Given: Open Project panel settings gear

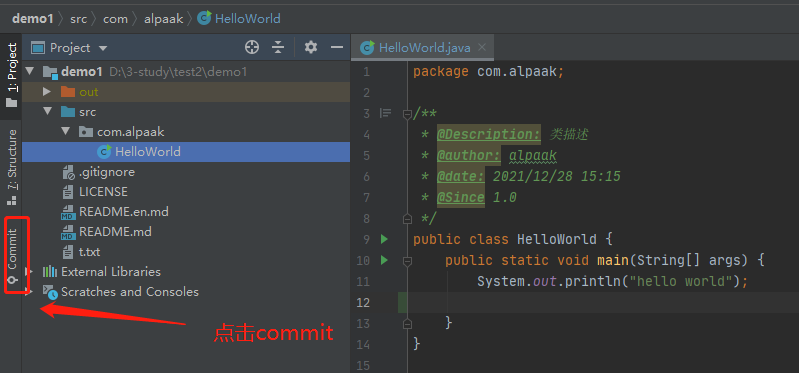Looking at the screenshot, I should click(311, 47).
